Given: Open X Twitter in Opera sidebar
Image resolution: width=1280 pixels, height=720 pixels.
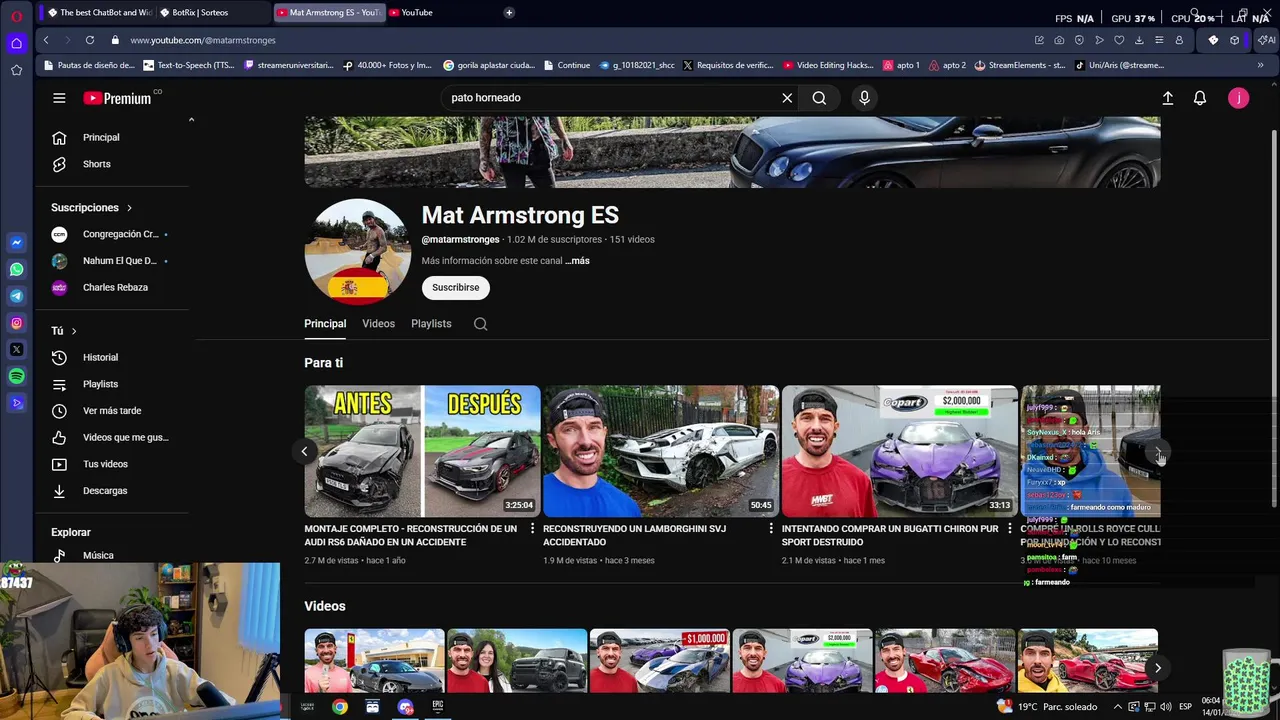Looking at the screenshot, I should [x=16, y=350].
